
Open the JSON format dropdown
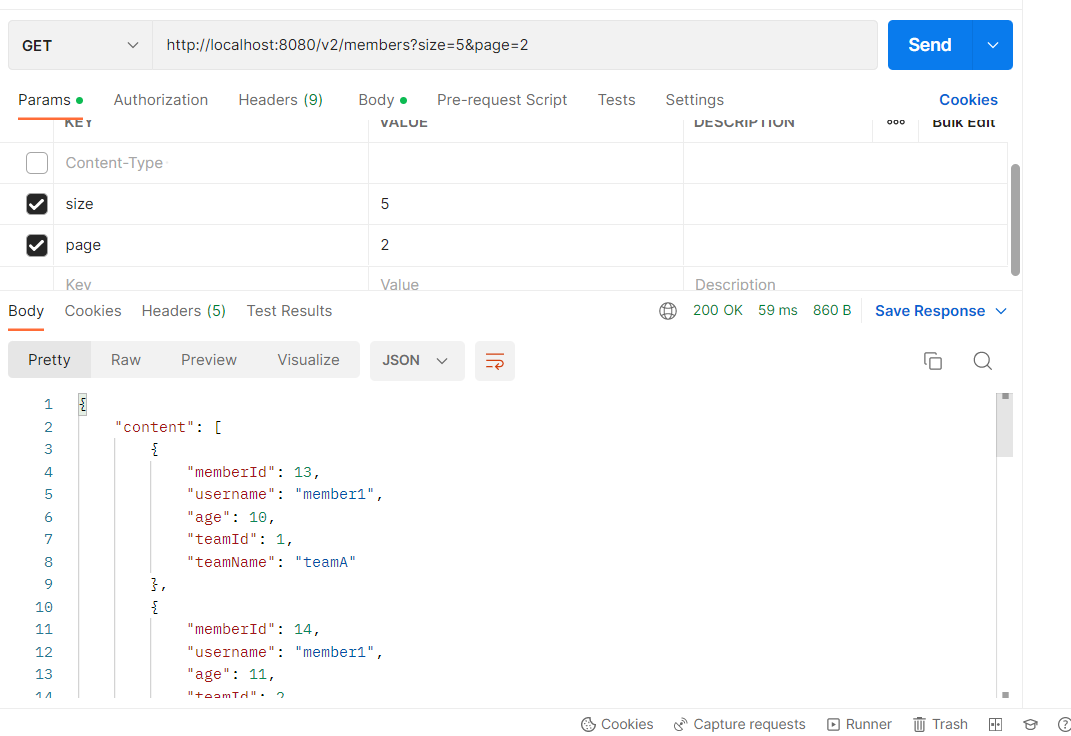click(x=417, y=360)
